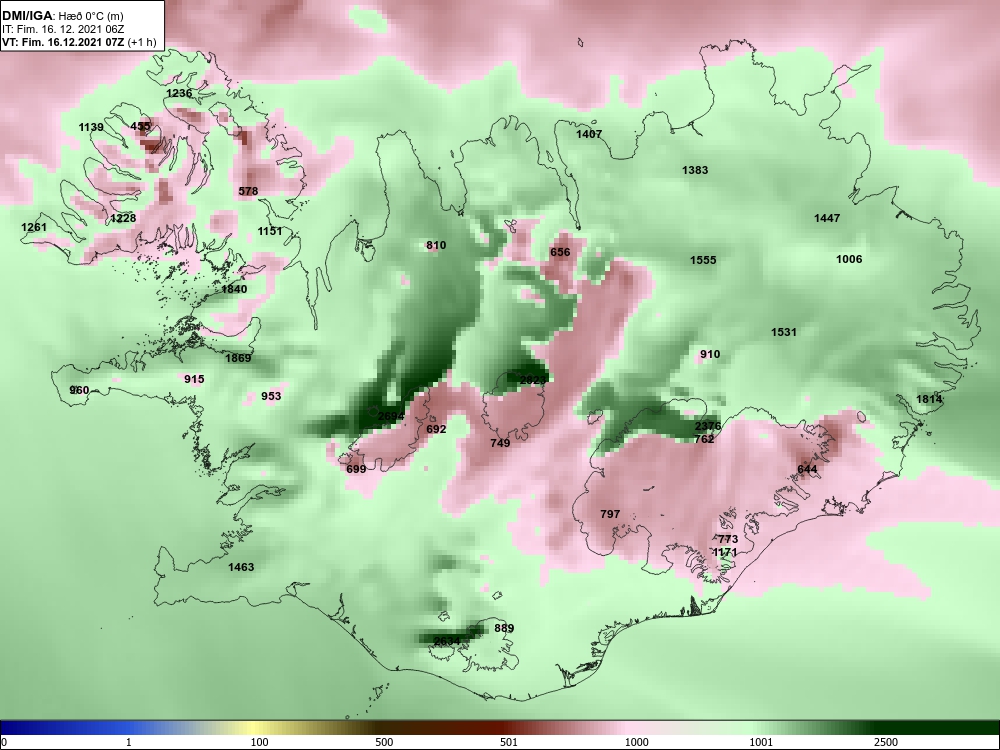Click the map value 910
The height and width of the screenshot is (750, 1000).
tap(710, 354)
